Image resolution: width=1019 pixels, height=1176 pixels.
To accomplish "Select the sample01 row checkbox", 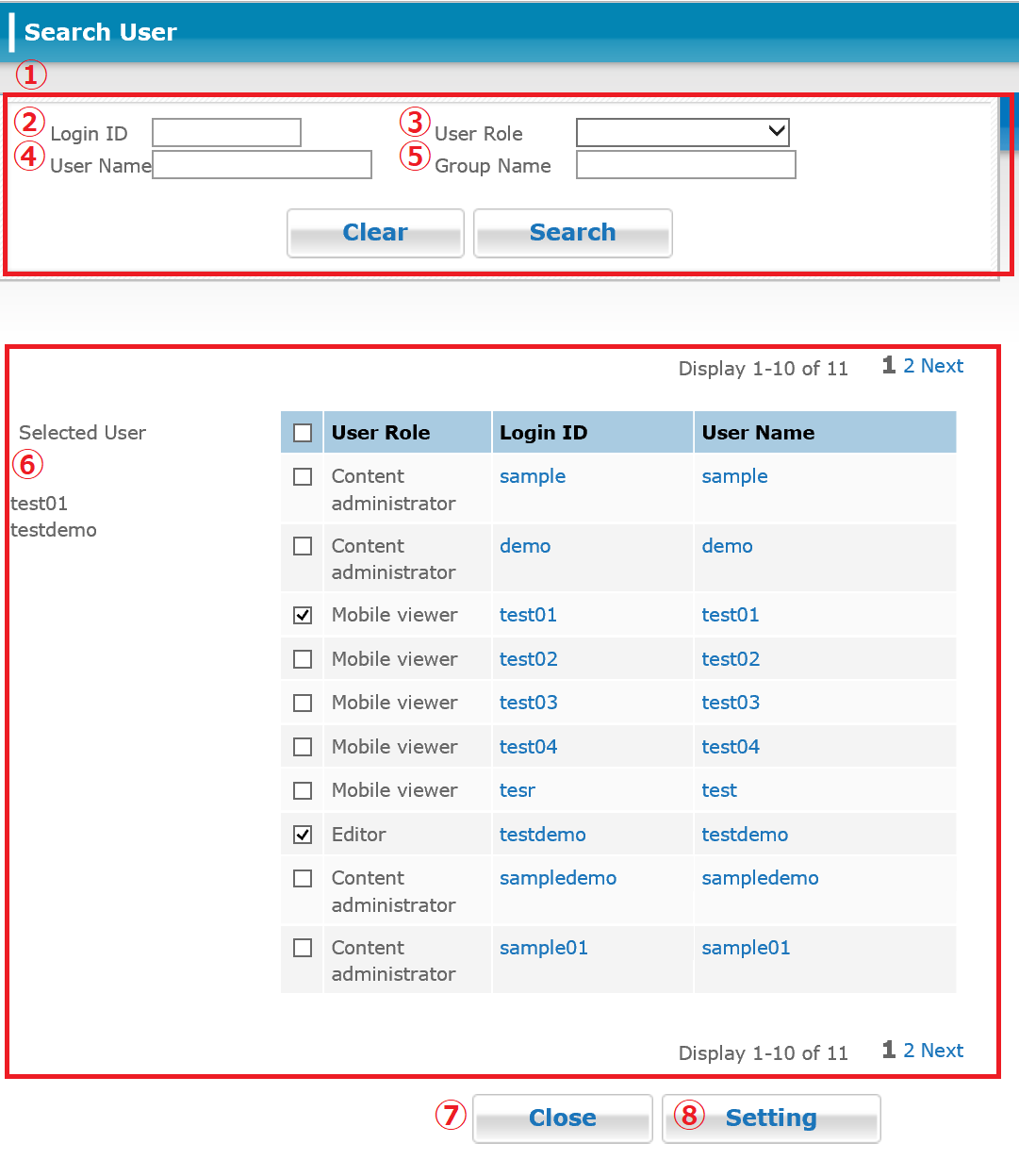I will [303, 948].
